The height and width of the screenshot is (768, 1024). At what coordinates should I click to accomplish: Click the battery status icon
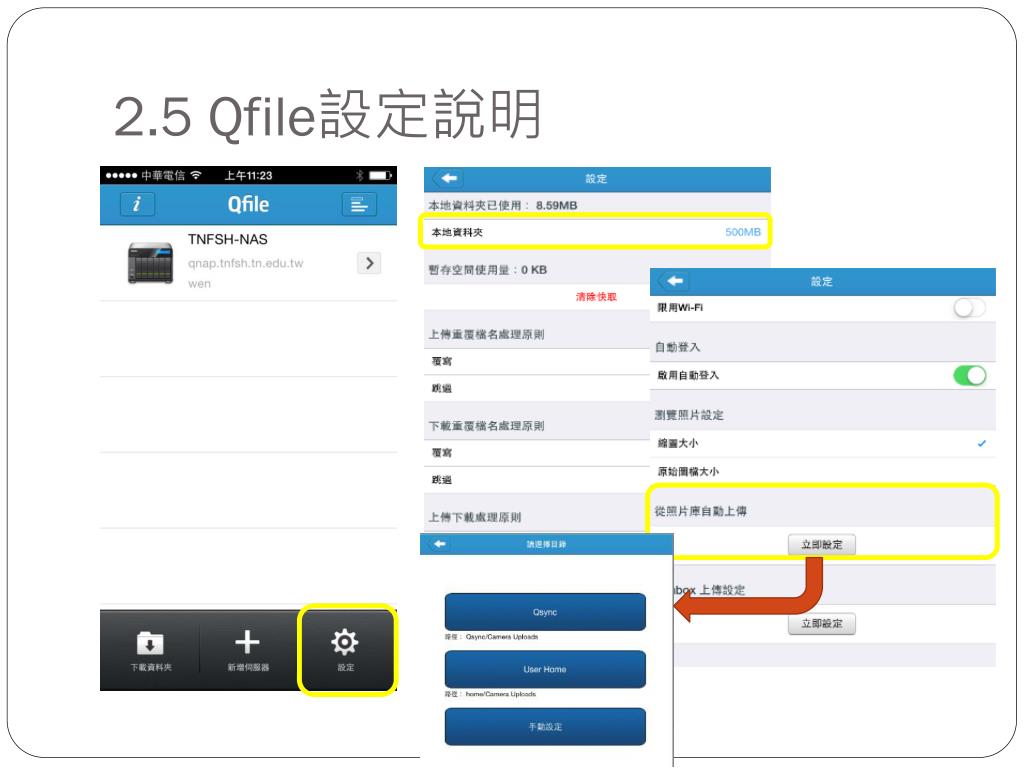[380, 175]
